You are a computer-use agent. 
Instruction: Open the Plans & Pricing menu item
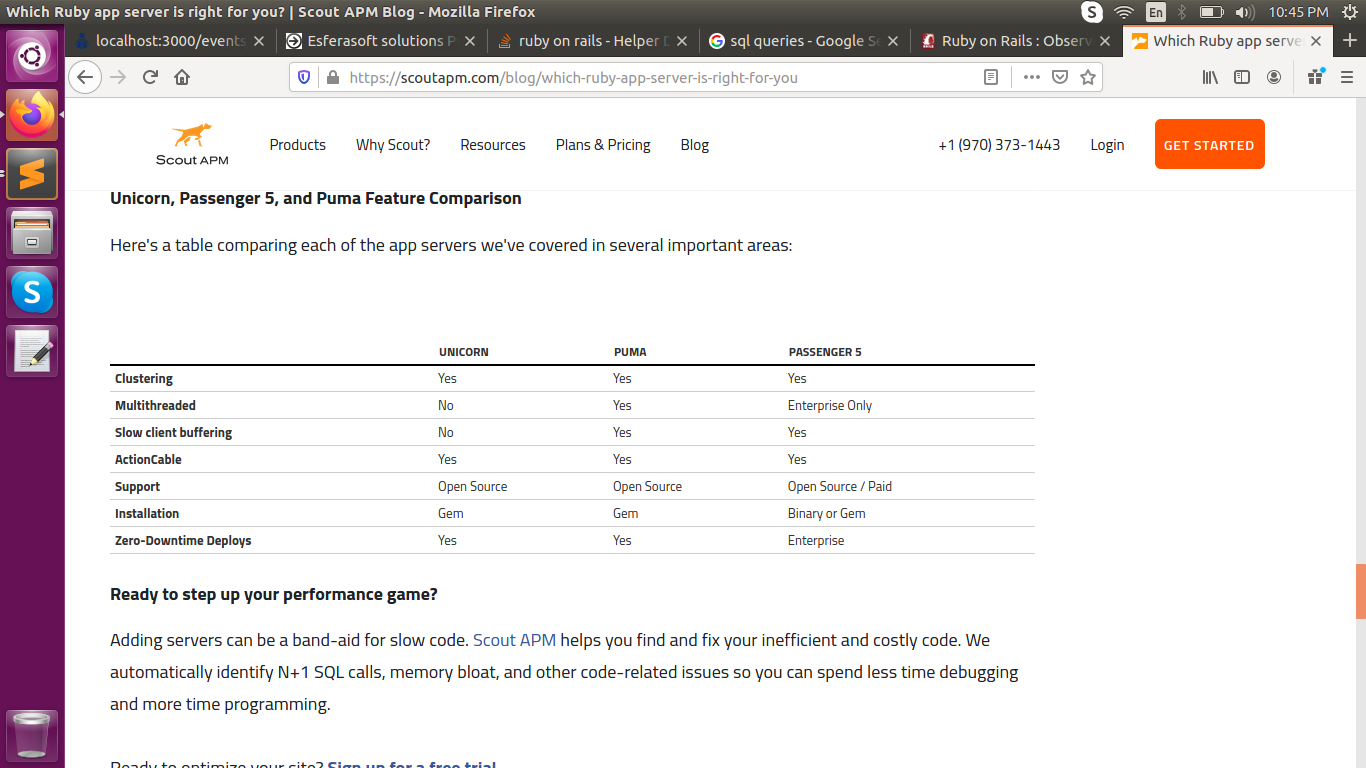point(603,145)
